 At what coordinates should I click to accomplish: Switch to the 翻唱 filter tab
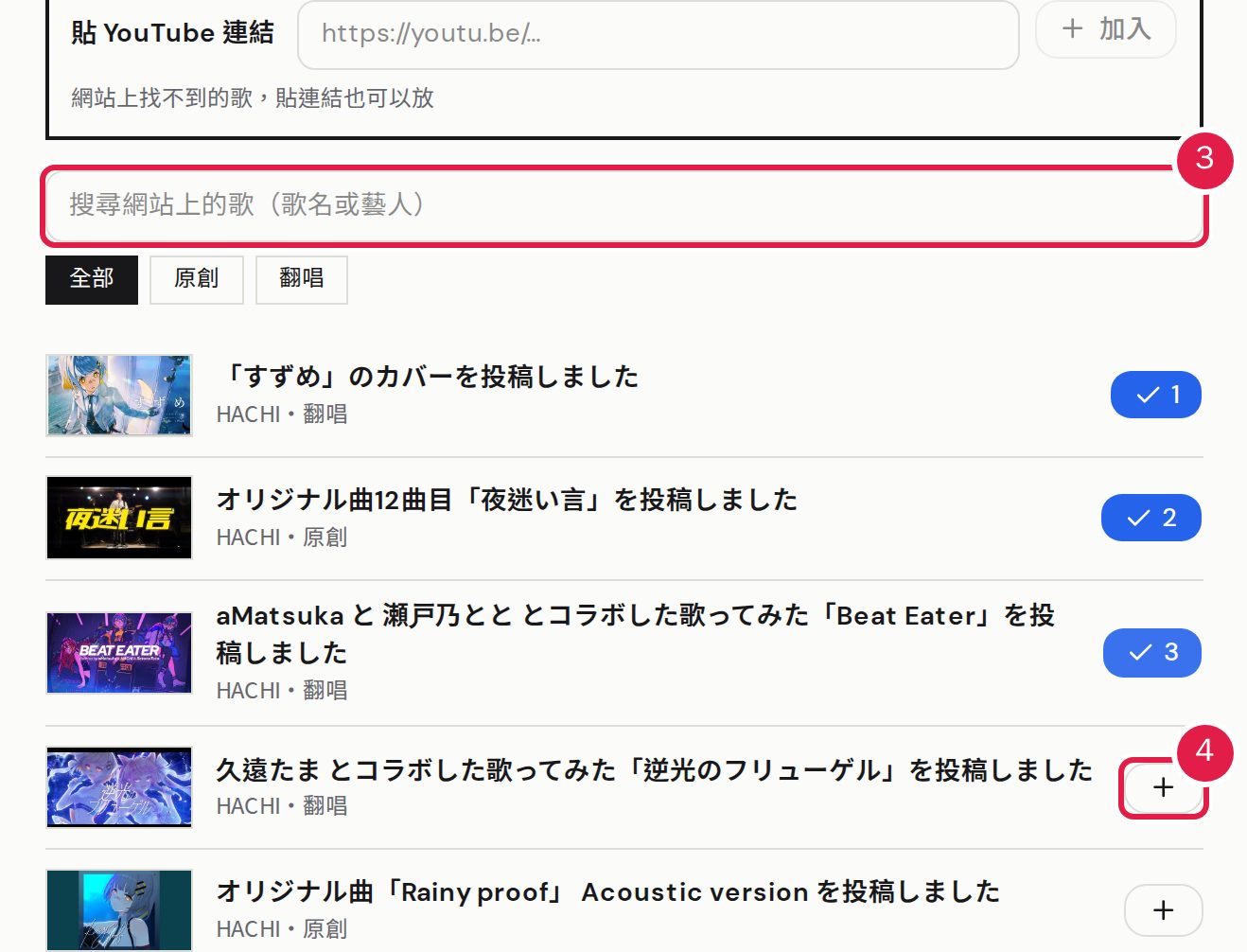point(302,279)
